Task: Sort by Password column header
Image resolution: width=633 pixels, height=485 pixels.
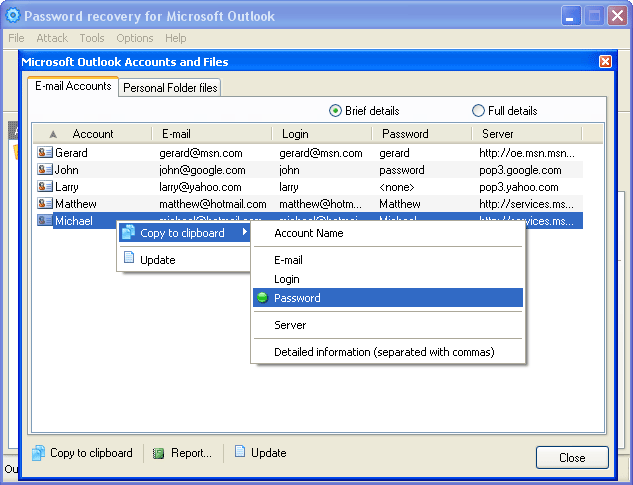Action: pyautogui.click(x=421, y=134)
